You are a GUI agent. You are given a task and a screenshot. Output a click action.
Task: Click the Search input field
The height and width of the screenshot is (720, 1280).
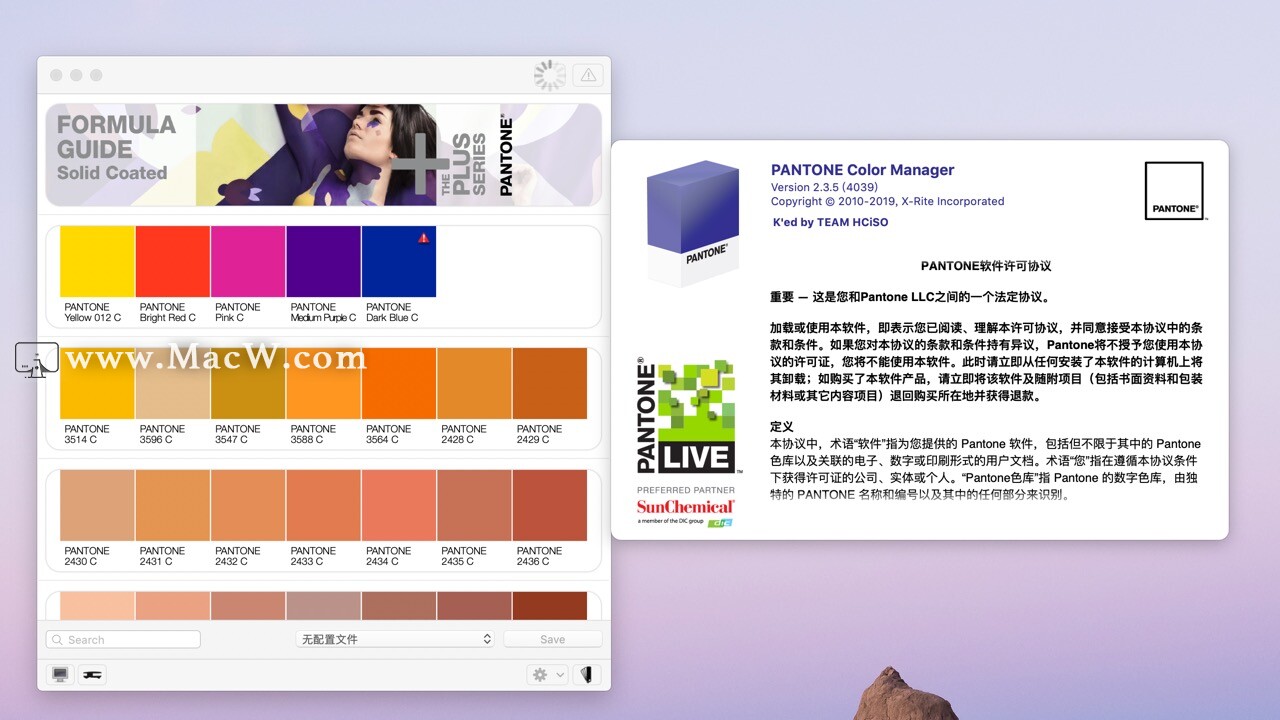[x=124, y=639]
